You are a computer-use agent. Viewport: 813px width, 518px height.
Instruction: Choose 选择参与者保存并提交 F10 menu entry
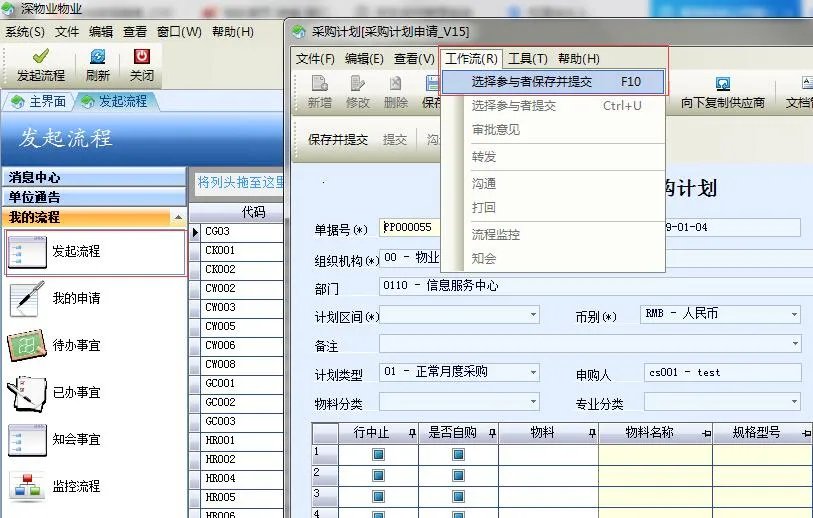(553, 82)
